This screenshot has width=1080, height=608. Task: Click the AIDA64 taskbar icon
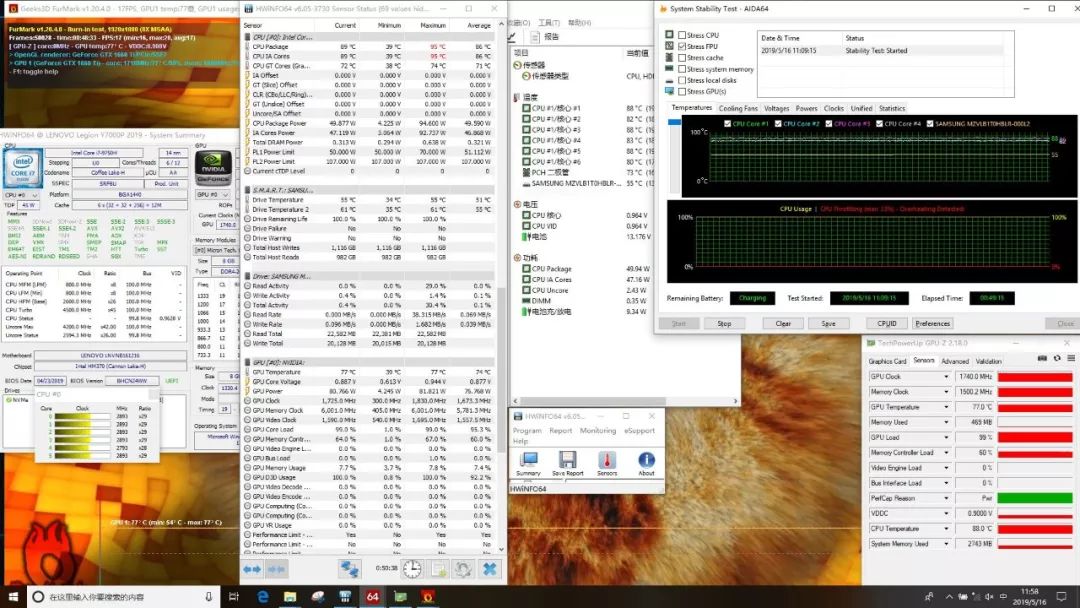coord(372,596)
